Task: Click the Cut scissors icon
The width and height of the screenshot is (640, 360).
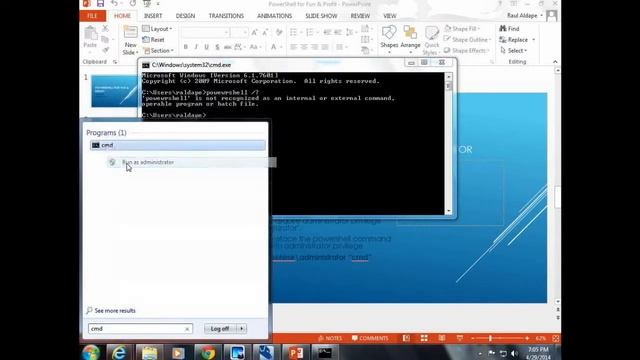Action: coord(105,29)
